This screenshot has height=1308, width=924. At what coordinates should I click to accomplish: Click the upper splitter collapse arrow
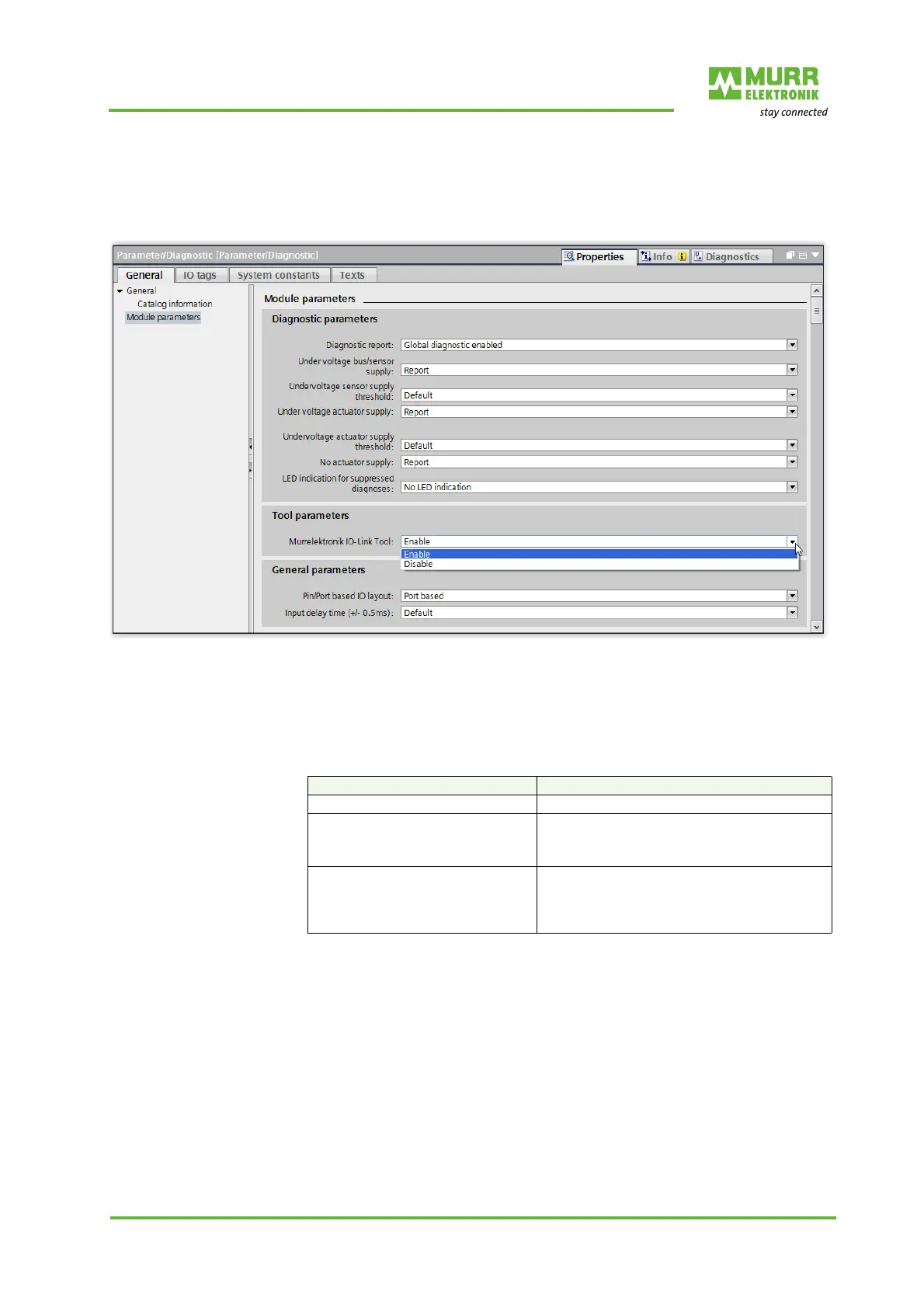(250, 447)
